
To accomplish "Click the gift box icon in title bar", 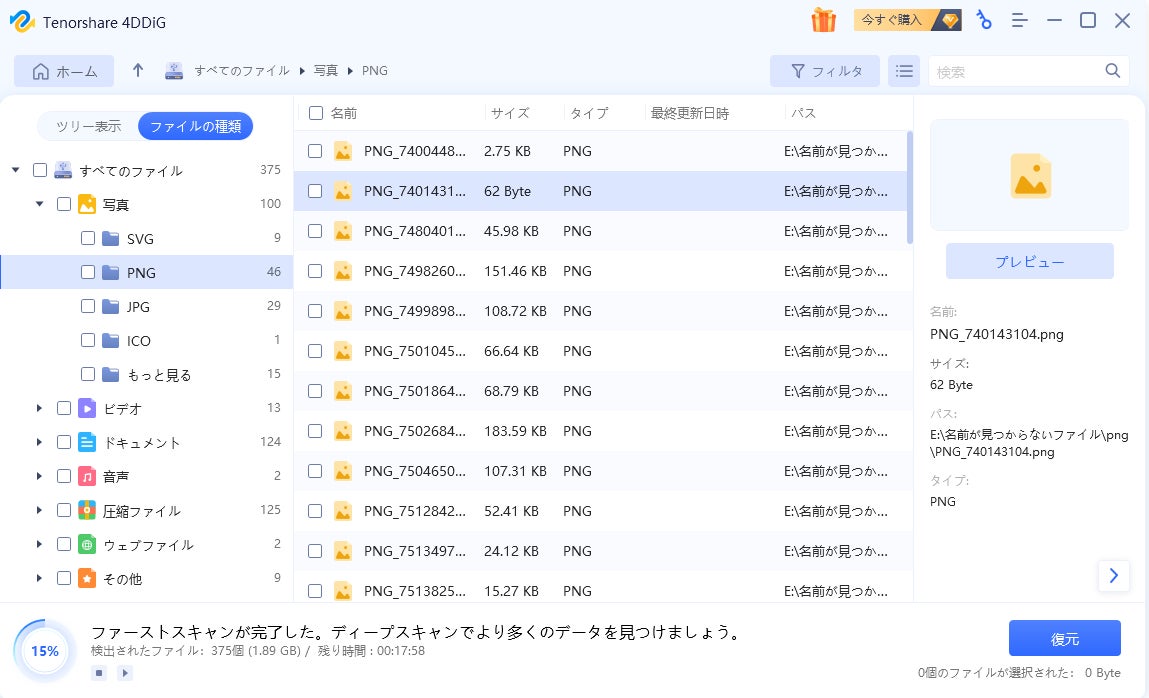I will [x=823, y=20].
